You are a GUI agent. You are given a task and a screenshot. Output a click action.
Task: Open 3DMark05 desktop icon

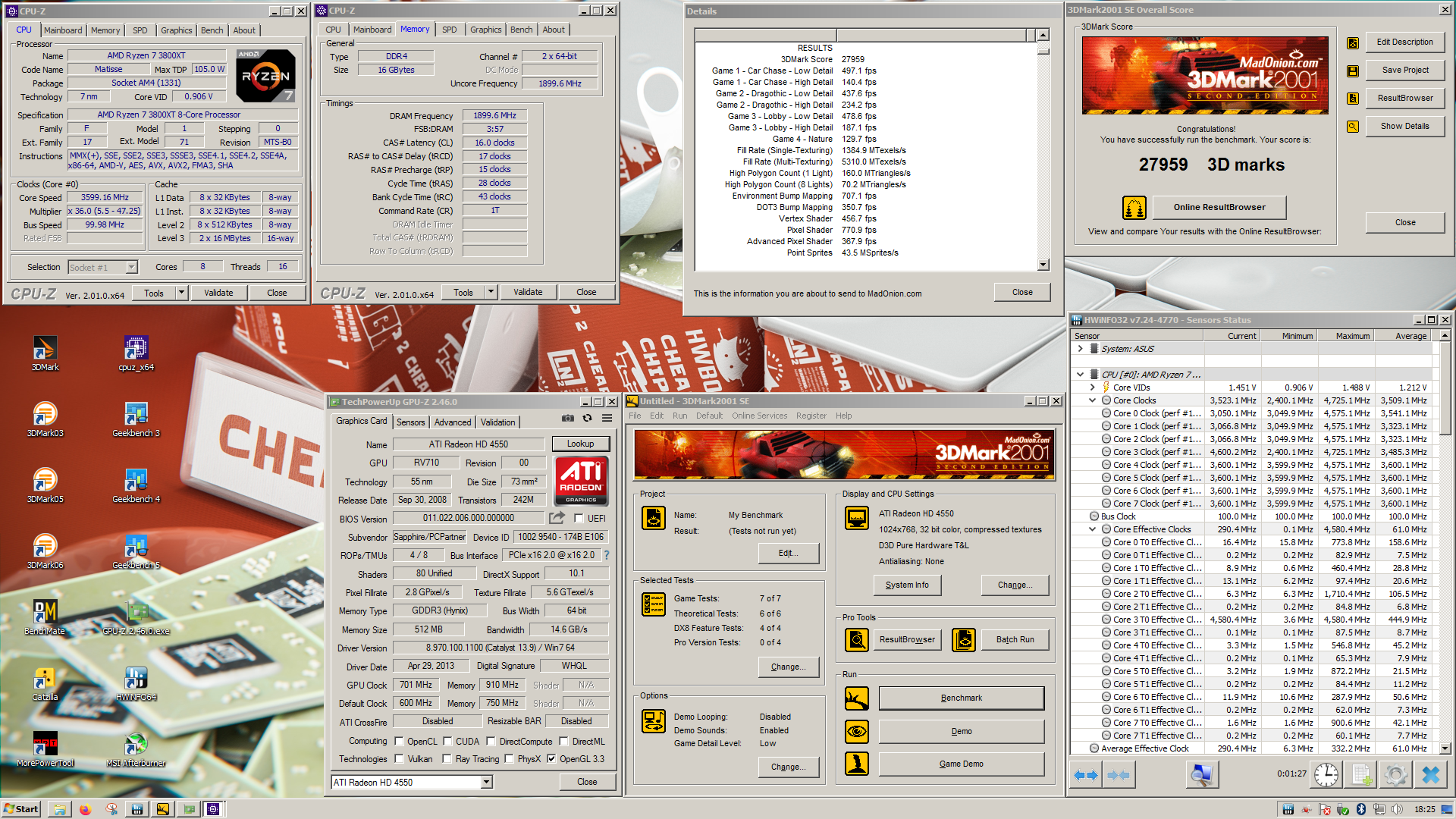45,485
